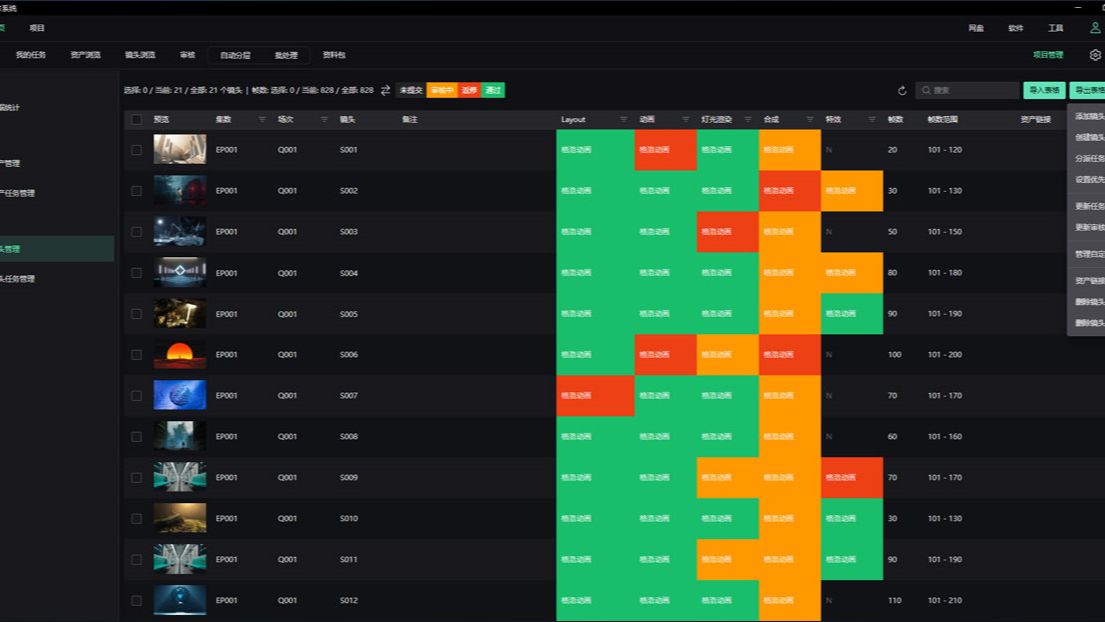Select the checkbox in row S007
1105x622 pixels.
pos(137,396)
